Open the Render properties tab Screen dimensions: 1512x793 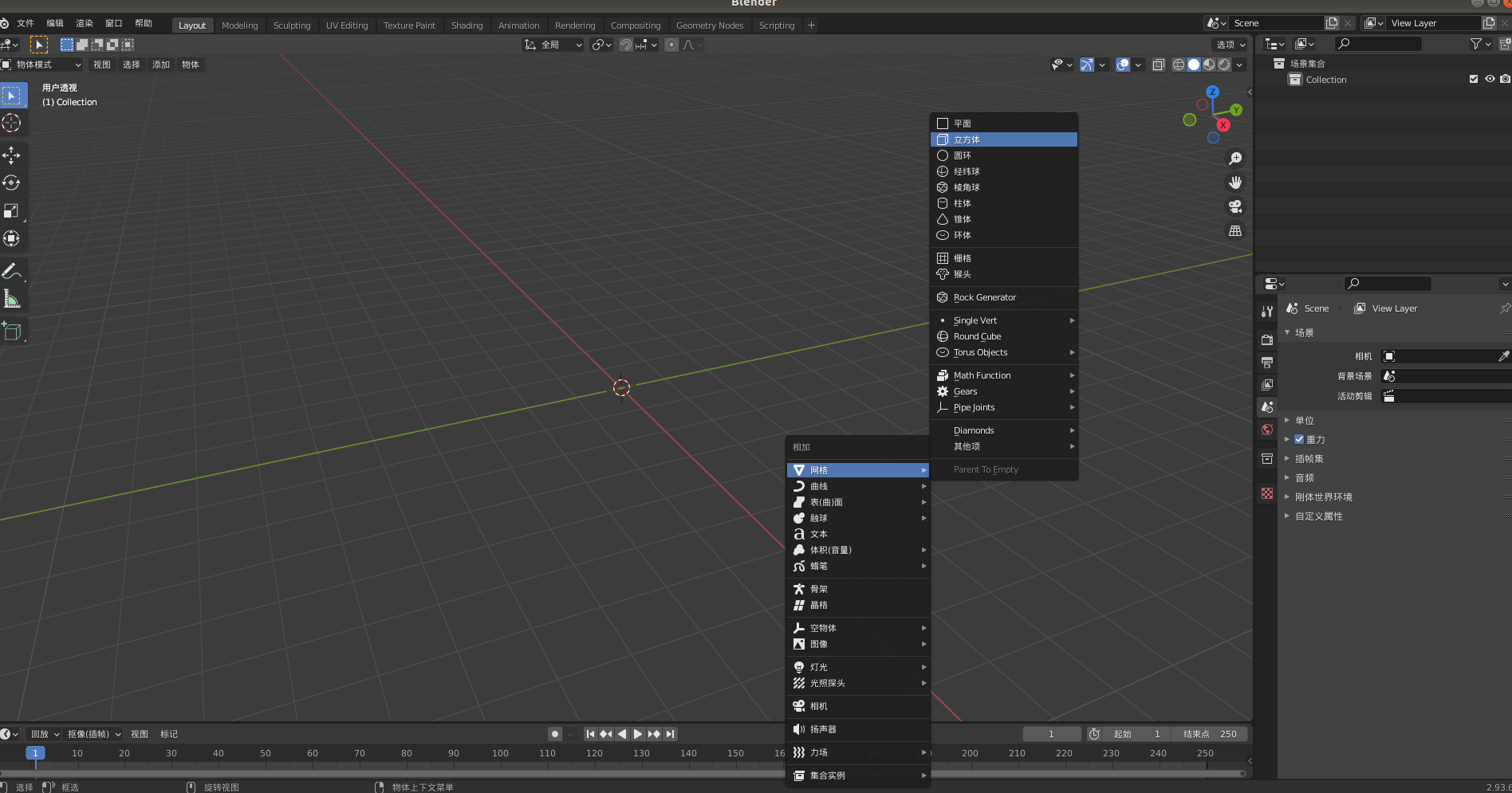click(x=1267, y=340)
